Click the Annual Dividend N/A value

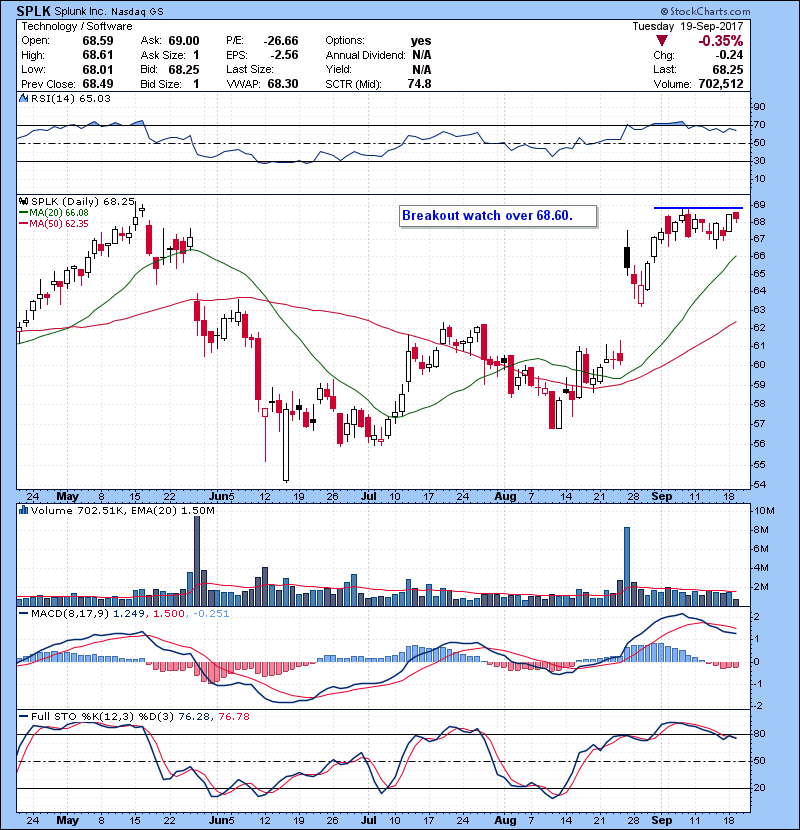point(421,55)
